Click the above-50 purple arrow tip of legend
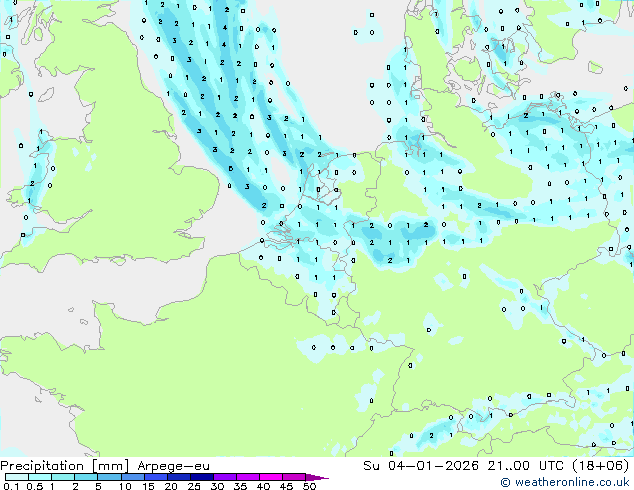634x490 pixels. [x=317, y=477]
